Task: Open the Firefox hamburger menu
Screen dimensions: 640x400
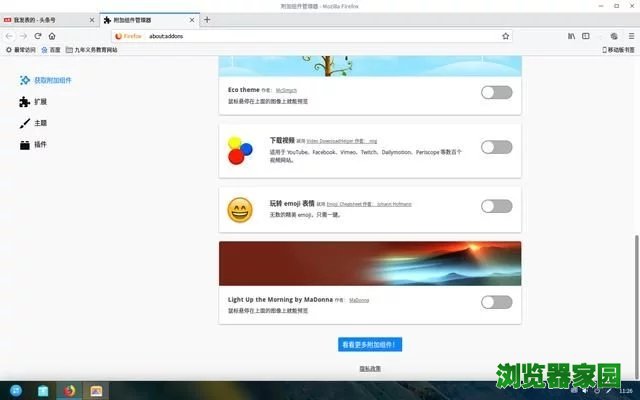Action: click(x=629, y=35)
